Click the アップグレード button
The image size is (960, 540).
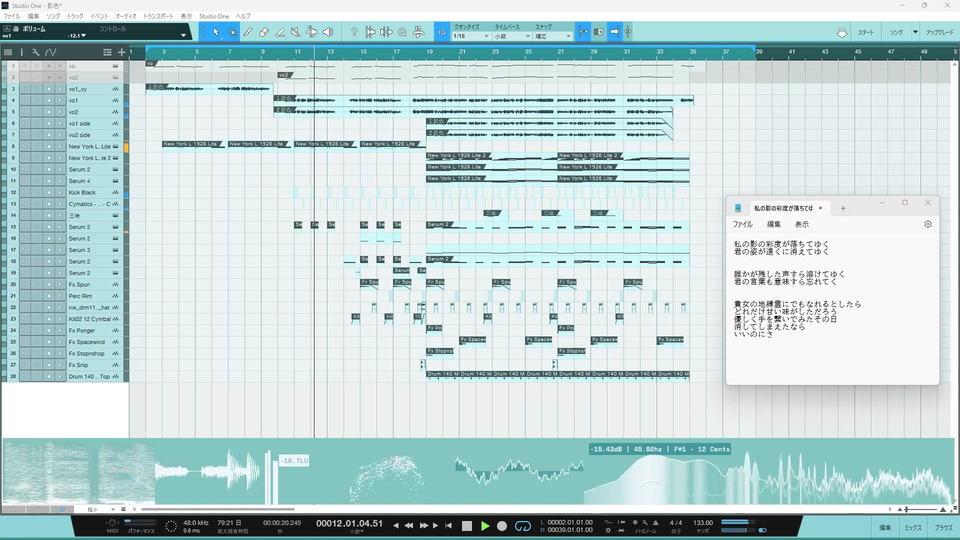click(x=939, y=32)
